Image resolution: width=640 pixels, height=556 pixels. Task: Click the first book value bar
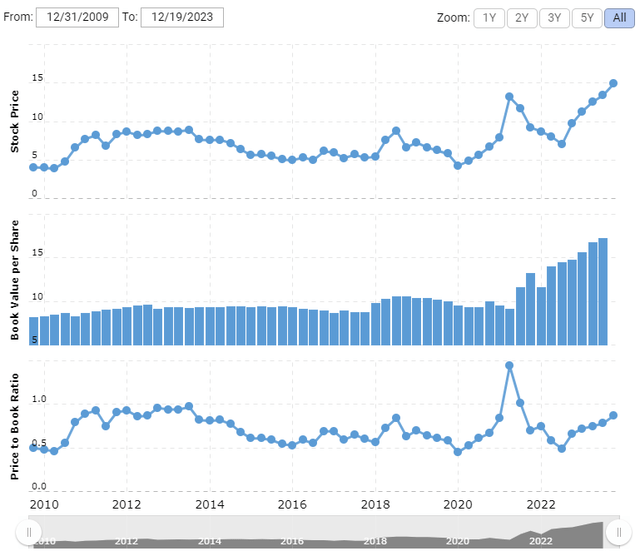click(x=34, y=331)
